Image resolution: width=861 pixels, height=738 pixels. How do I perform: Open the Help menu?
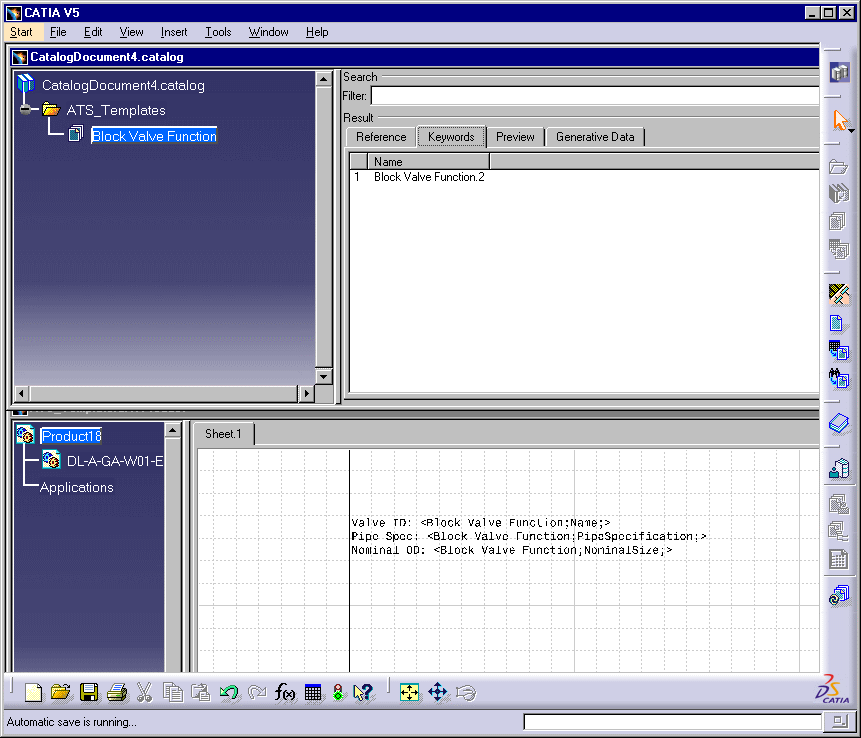(x=317, y=32)
